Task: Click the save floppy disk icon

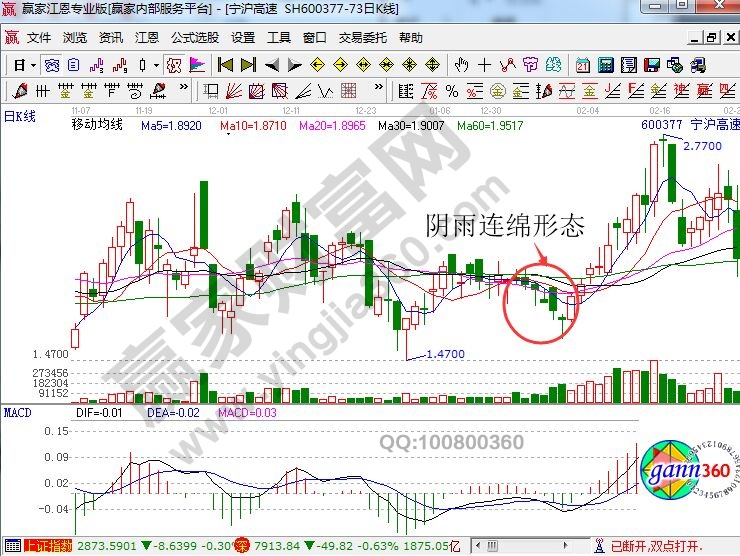Action: 655,65
